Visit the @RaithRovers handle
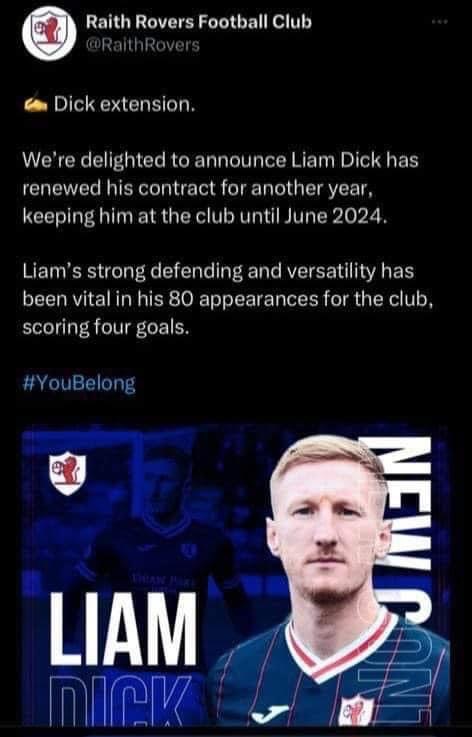Viewport: 472px width, 737px height. (x=142, y=45)
